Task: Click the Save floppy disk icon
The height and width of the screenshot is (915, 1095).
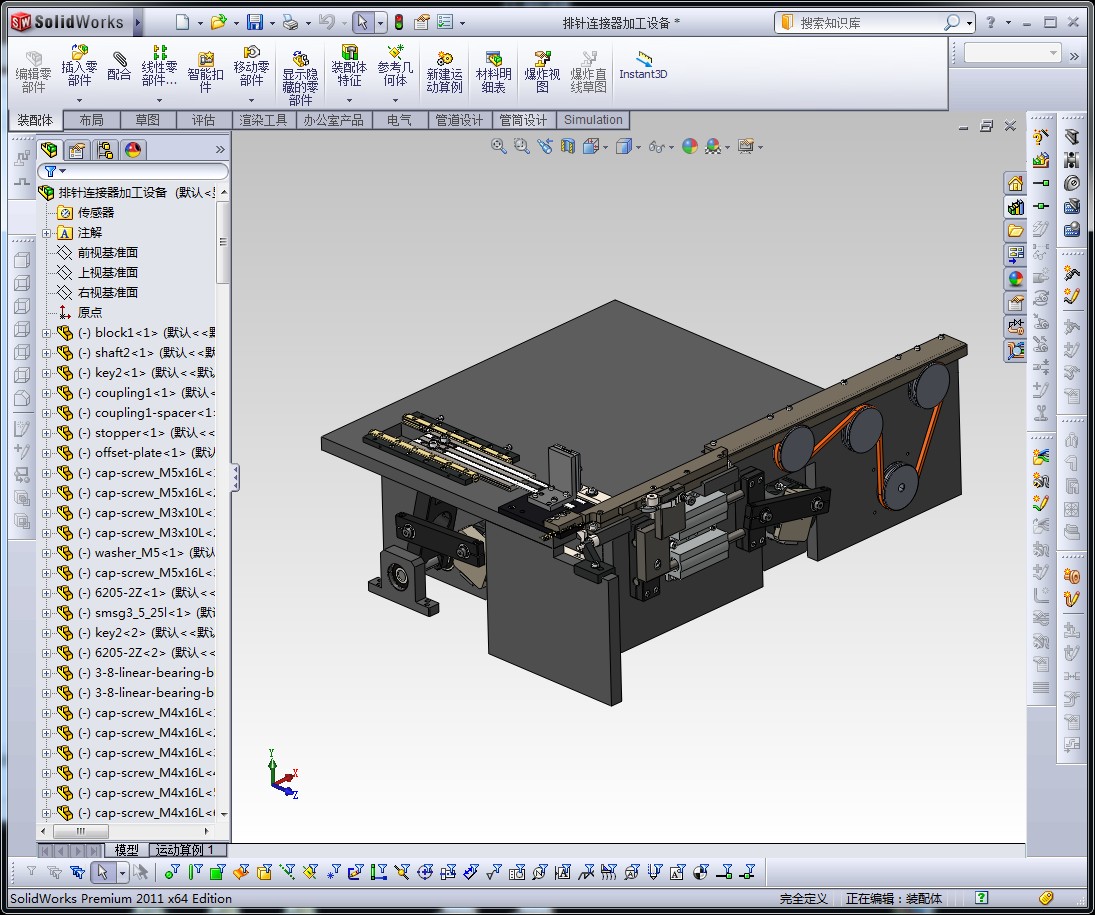Action: pos(255,22)
